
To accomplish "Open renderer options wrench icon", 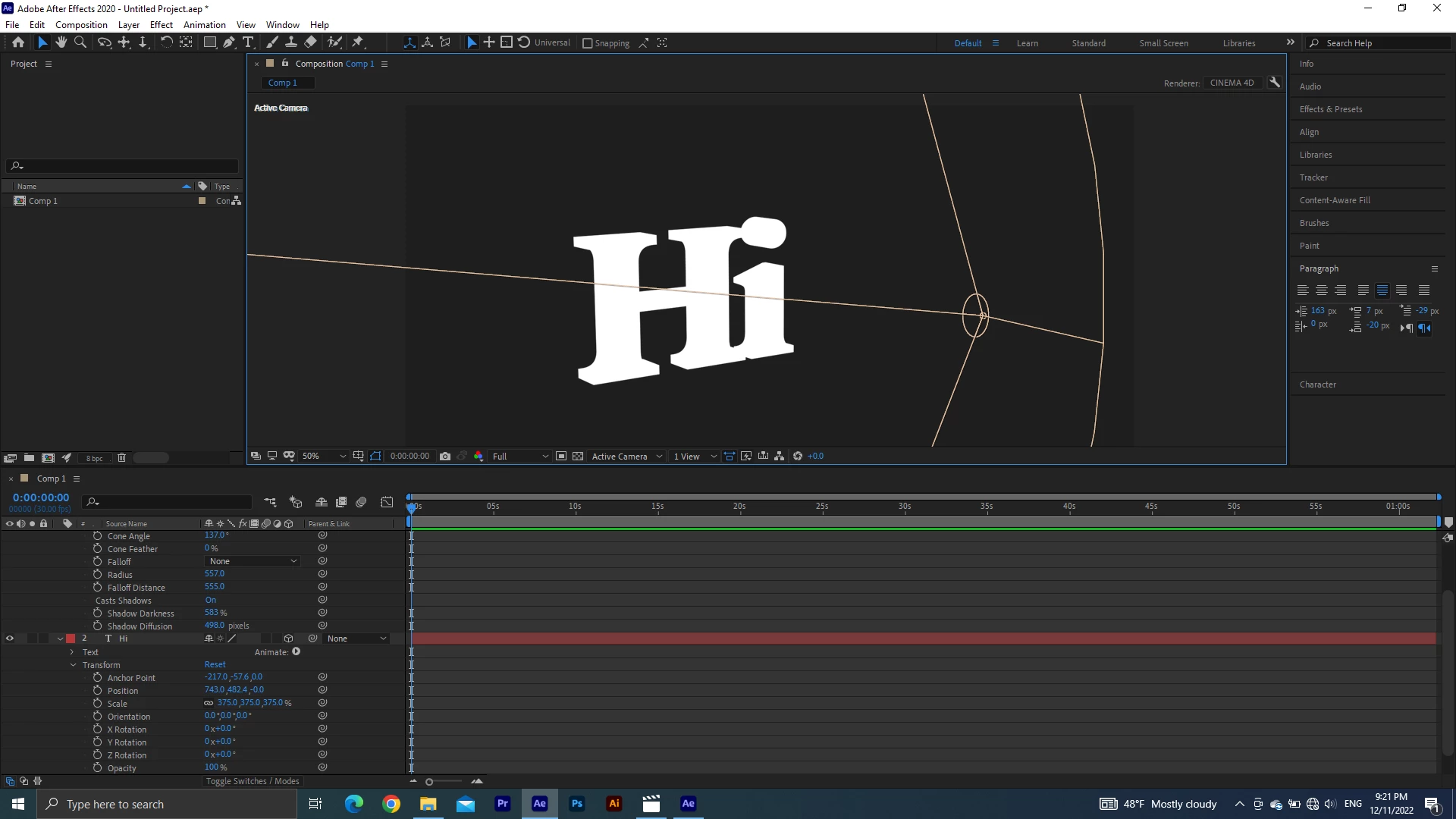I will pos(1275,83).
